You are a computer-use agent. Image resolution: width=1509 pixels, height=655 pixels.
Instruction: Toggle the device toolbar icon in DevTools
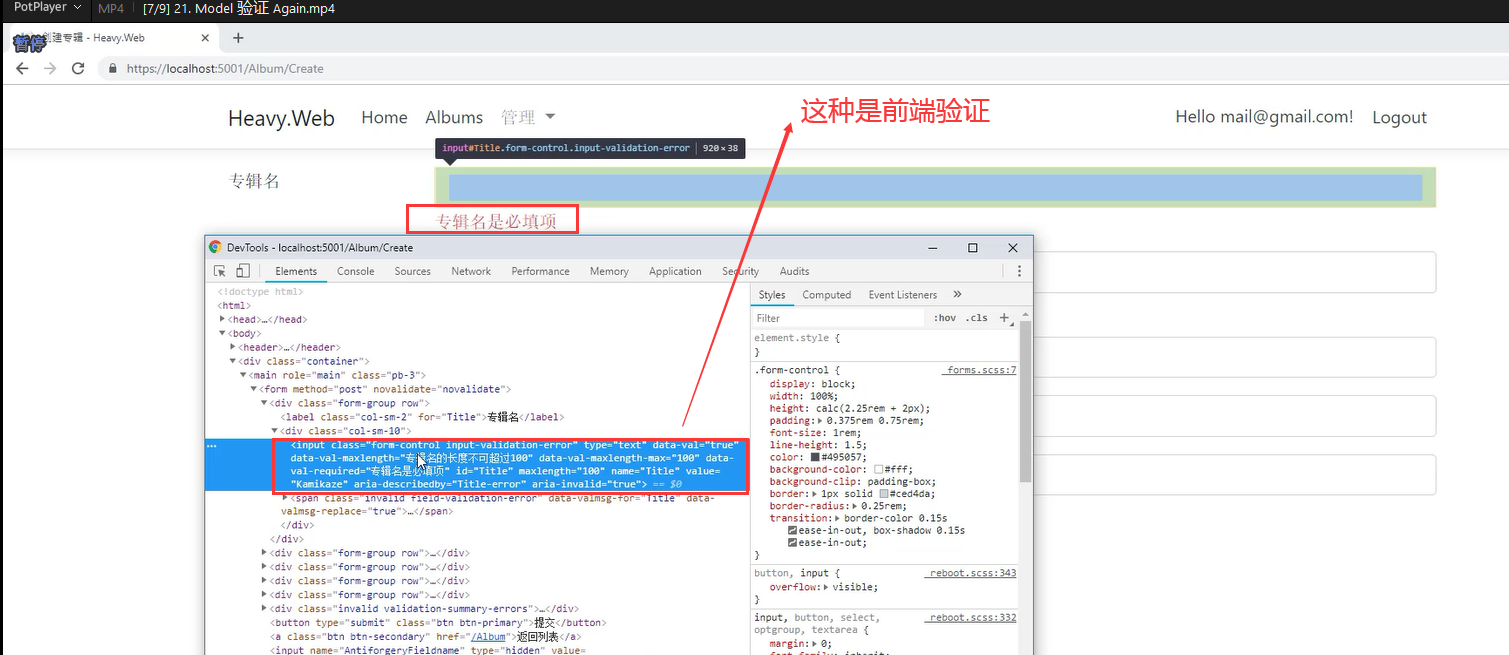point(242,271)
